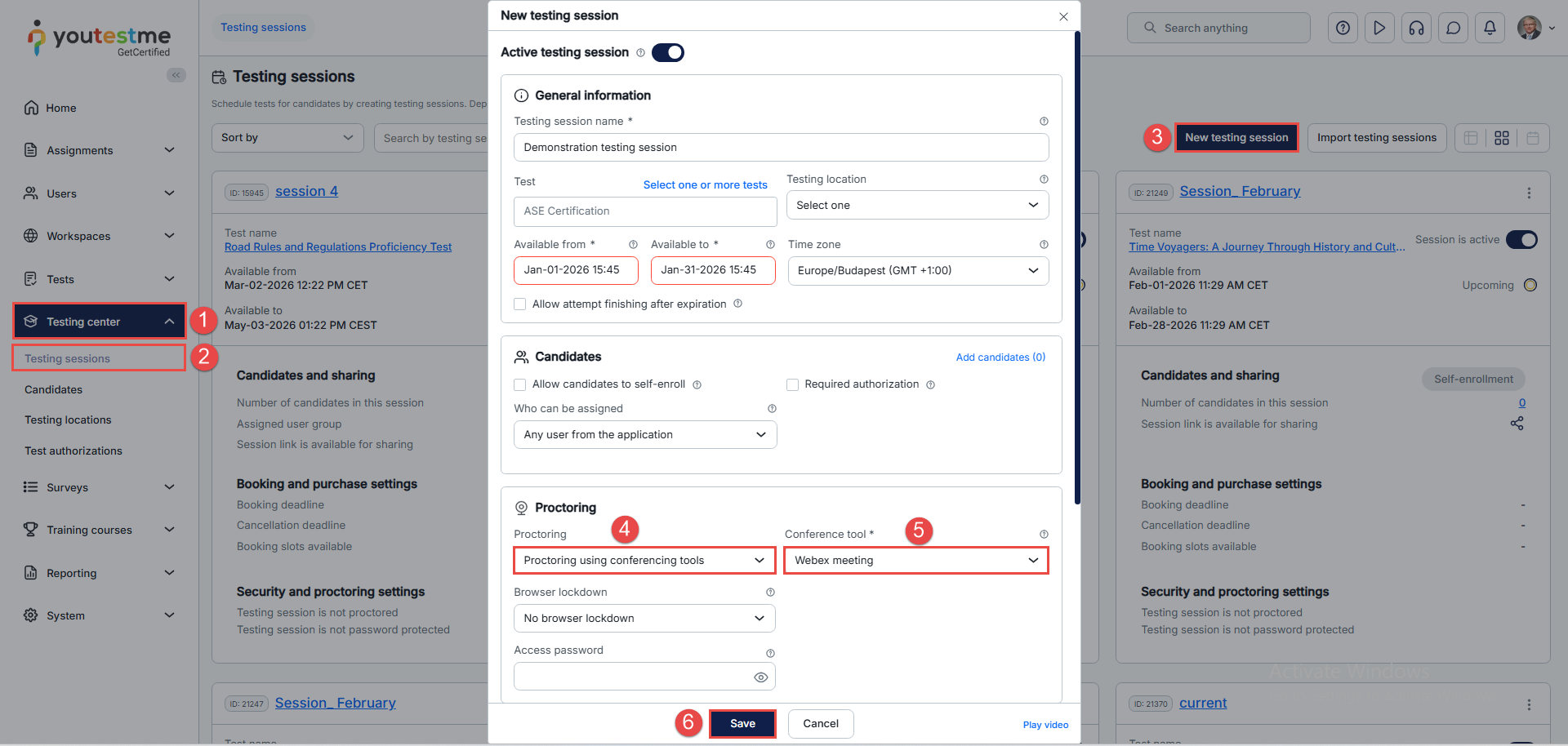The image size is (1568, 746).
Task: Open the play video icon in header
Action: tap(1379, 28)
